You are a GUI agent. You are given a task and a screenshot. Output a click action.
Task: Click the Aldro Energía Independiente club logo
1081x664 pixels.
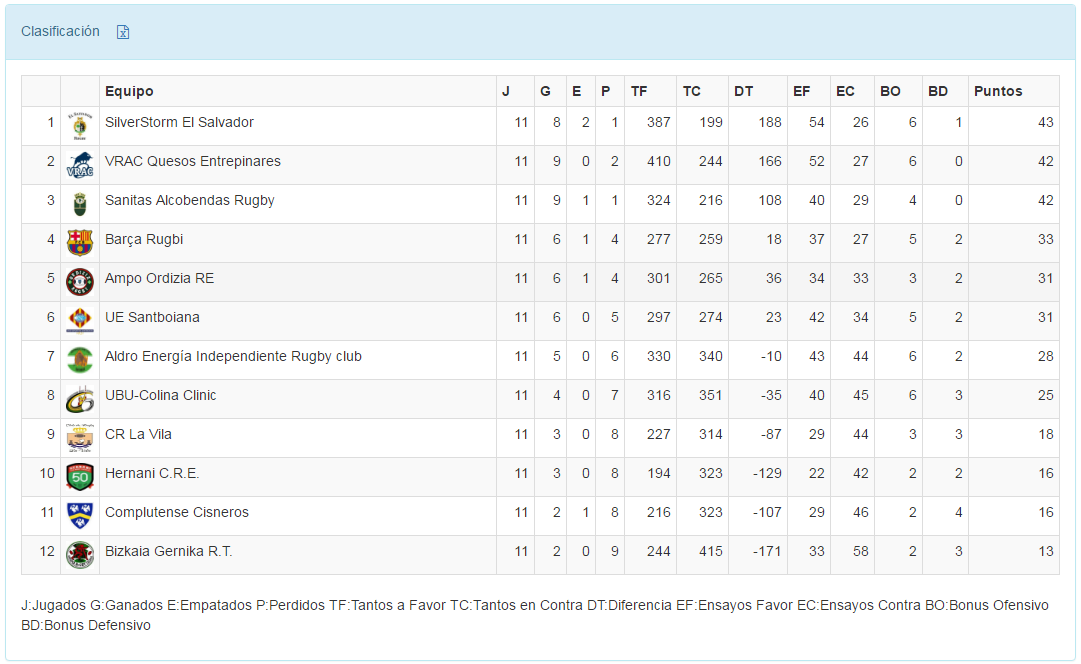(x=80, y=360)
